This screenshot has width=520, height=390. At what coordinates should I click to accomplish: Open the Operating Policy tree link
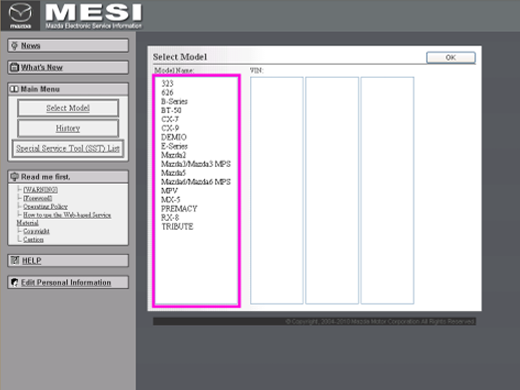[45, 206]
